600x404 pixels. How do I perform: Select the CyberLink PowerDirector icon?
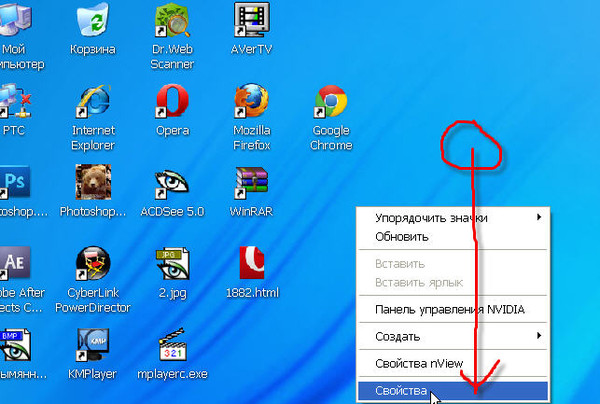pos(93,264)
